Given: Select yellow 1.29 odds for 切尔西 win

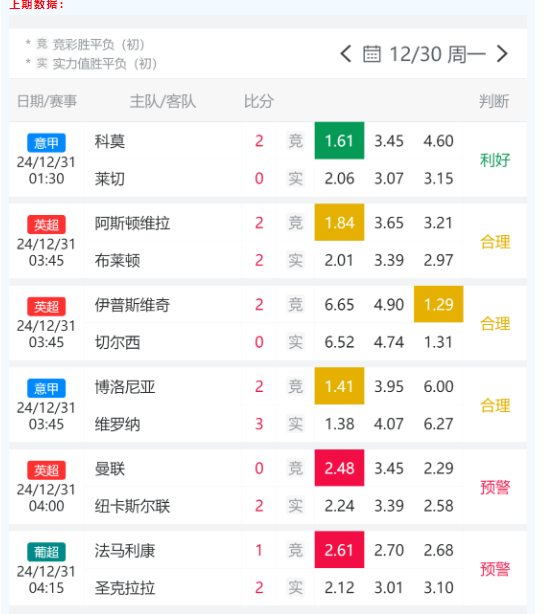Looking at the screenshot, I should coord(439,304).
